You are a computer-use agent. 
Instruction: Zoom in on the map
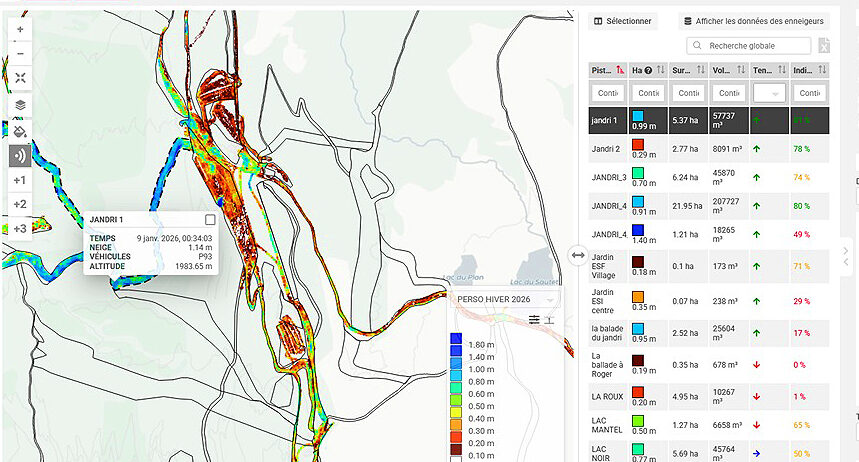click(x=20, y=30)
